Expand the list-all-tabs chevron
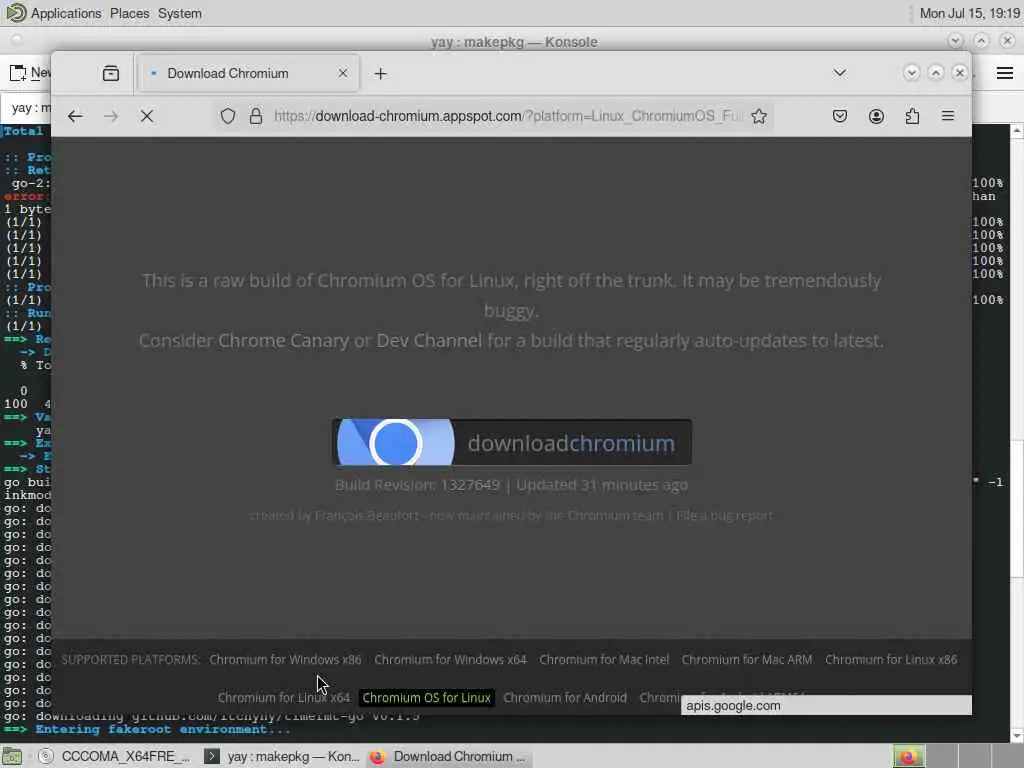The image size is (1024, 768). [840, 73]
